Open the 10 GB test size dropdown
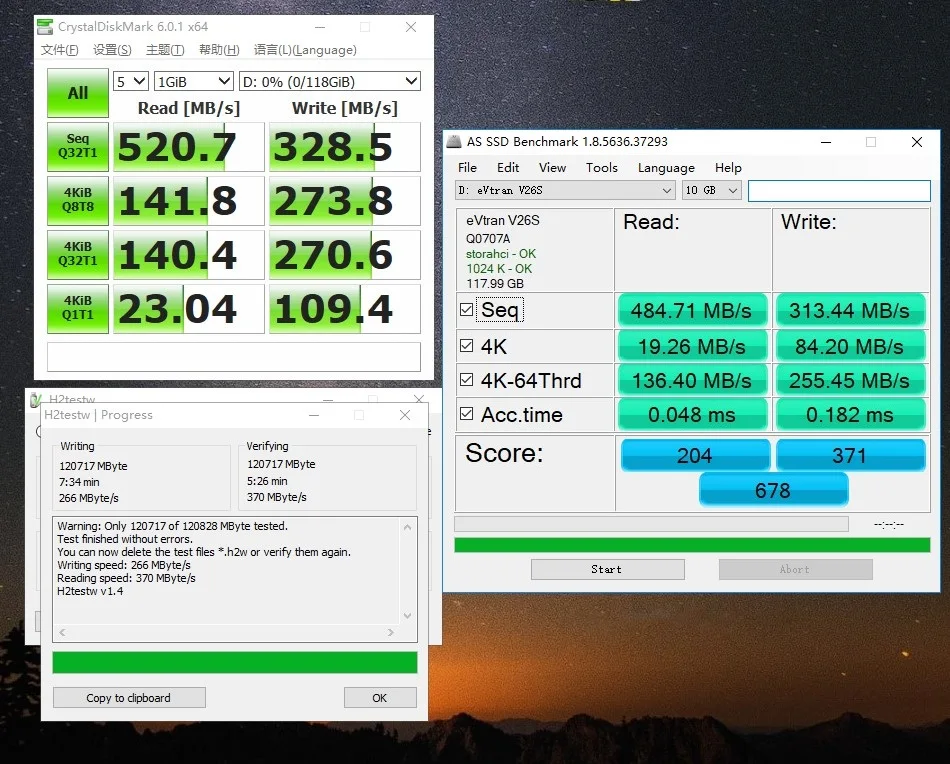The height and width of the screenshot is (764, 950). [x=711, y=190]
